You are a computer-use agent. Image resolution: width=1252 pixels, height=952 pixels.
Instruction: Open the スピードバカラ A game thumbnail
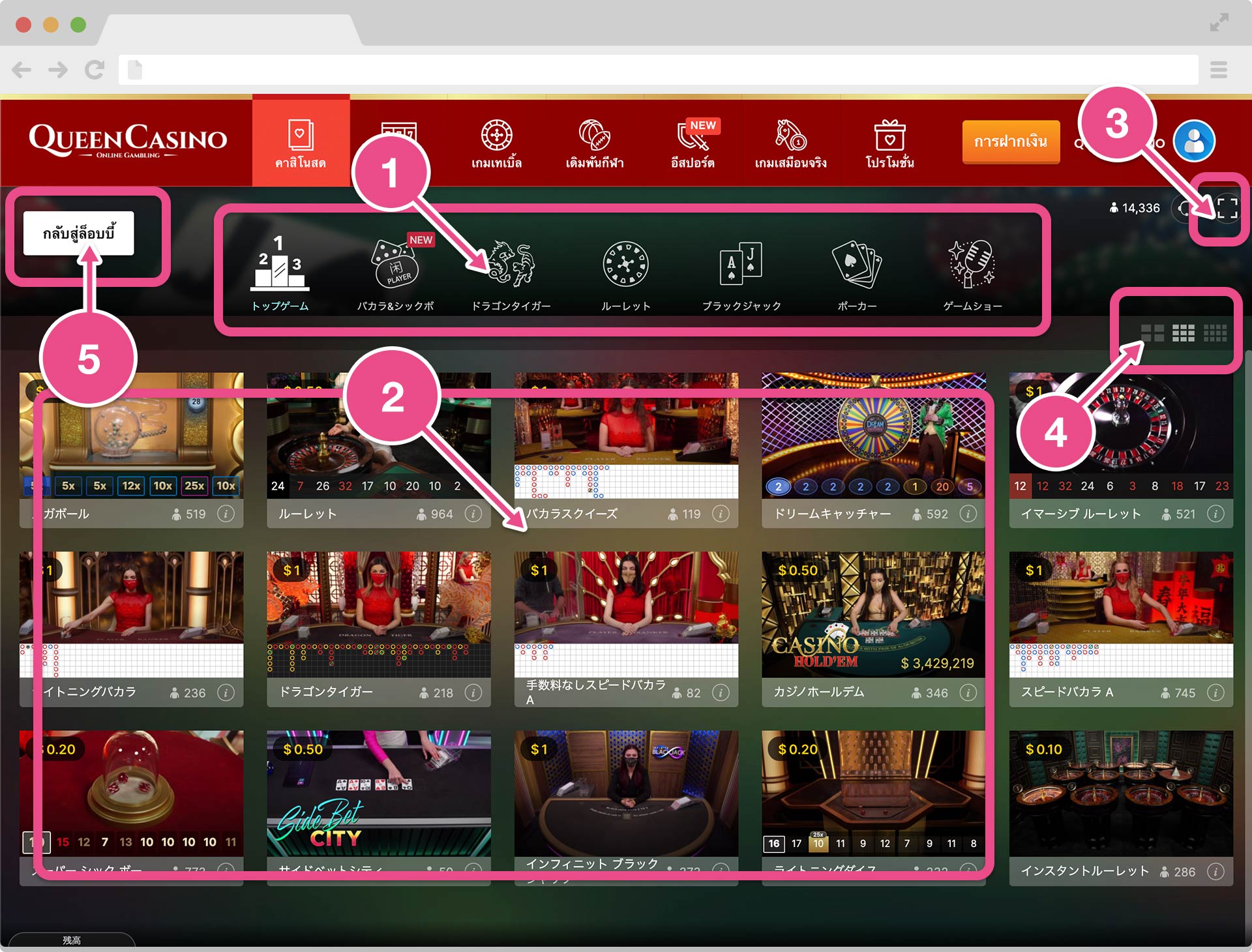click(x=1121, y=614)
